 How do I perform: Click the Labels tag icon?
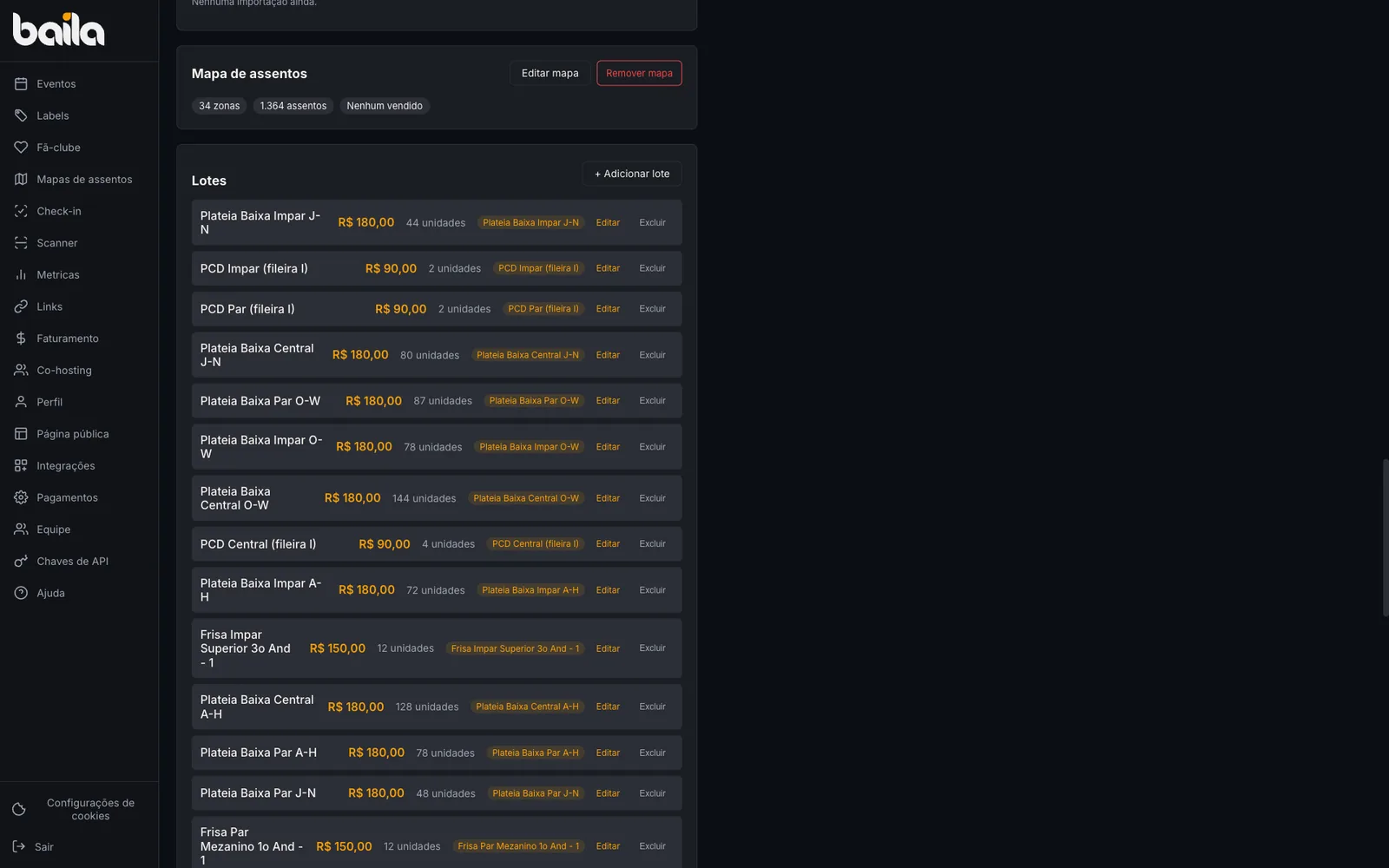tap(21, 115)
